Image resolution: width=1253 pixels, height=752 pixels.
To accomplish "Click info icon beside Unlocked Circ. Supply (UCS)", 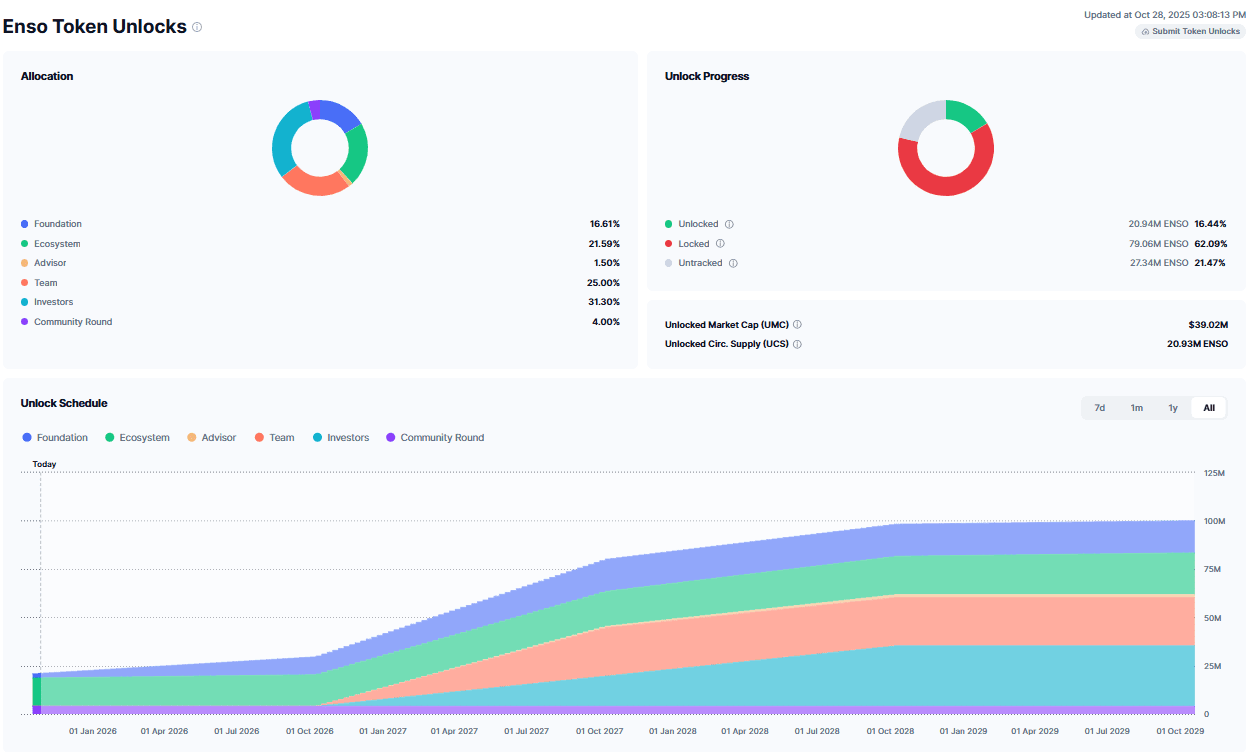I will 797,344.
